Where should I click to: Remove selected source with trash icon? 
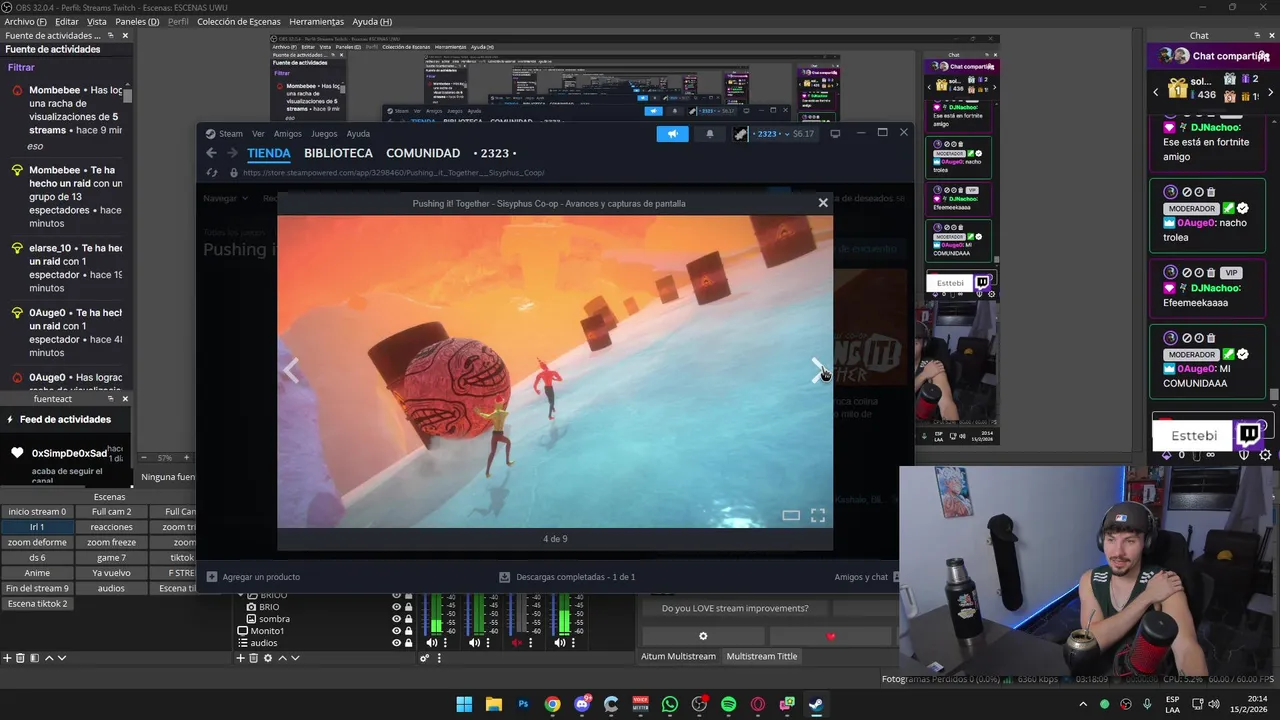coord(253,658)
